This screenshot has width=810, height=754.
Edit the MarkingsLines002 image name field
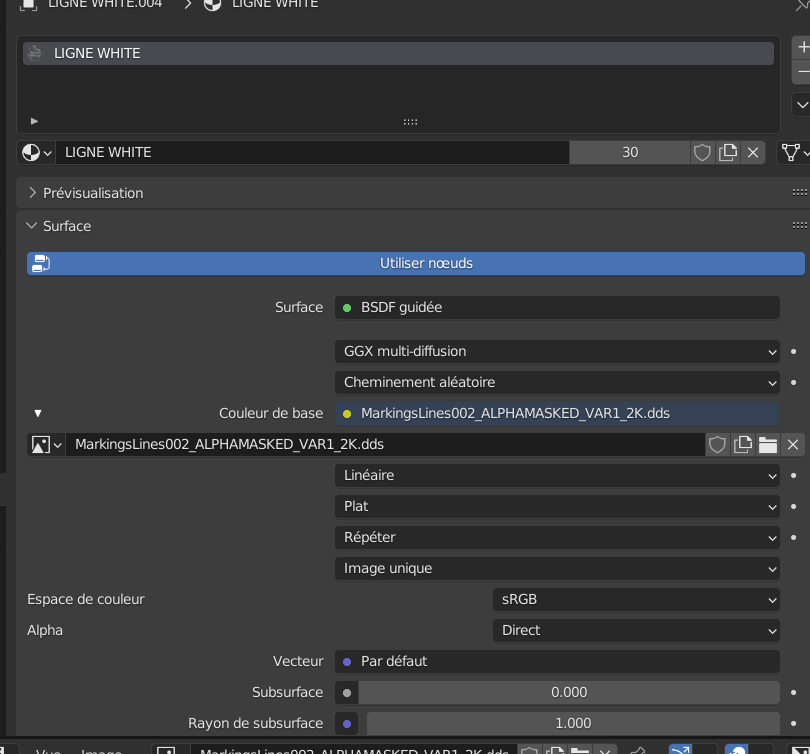click(x=385, y=444)
